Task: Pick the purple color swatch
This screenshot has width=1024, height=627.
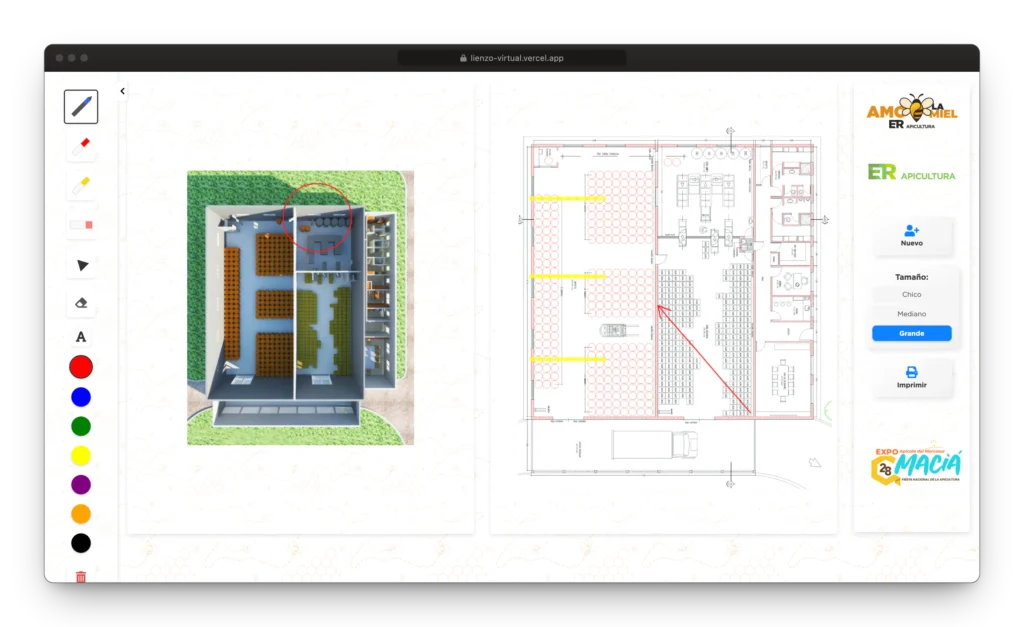Action: (x=81, y=485)
